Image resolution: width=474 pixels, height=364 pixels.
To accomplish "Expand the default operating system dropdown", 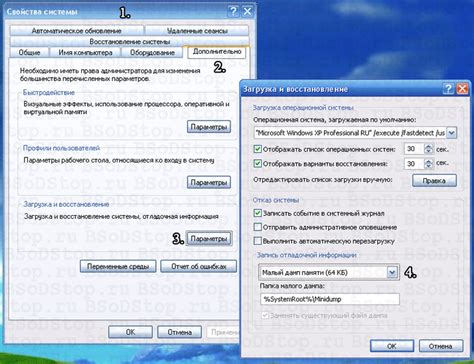I will pos(451,133).
